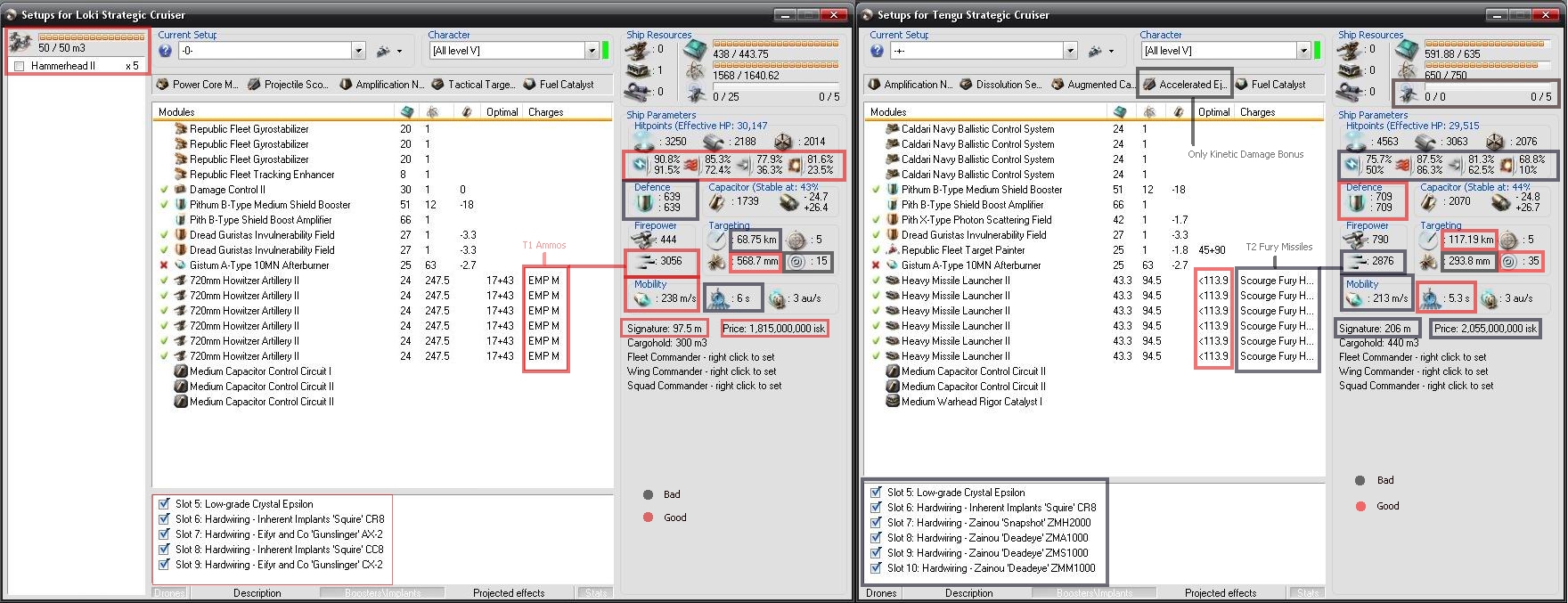Screen dimensions: 1568x603
Task: Uncheck Slot 7 Eifyr and Co 'Gunslinger' AX-2
Action: [164, 534]
